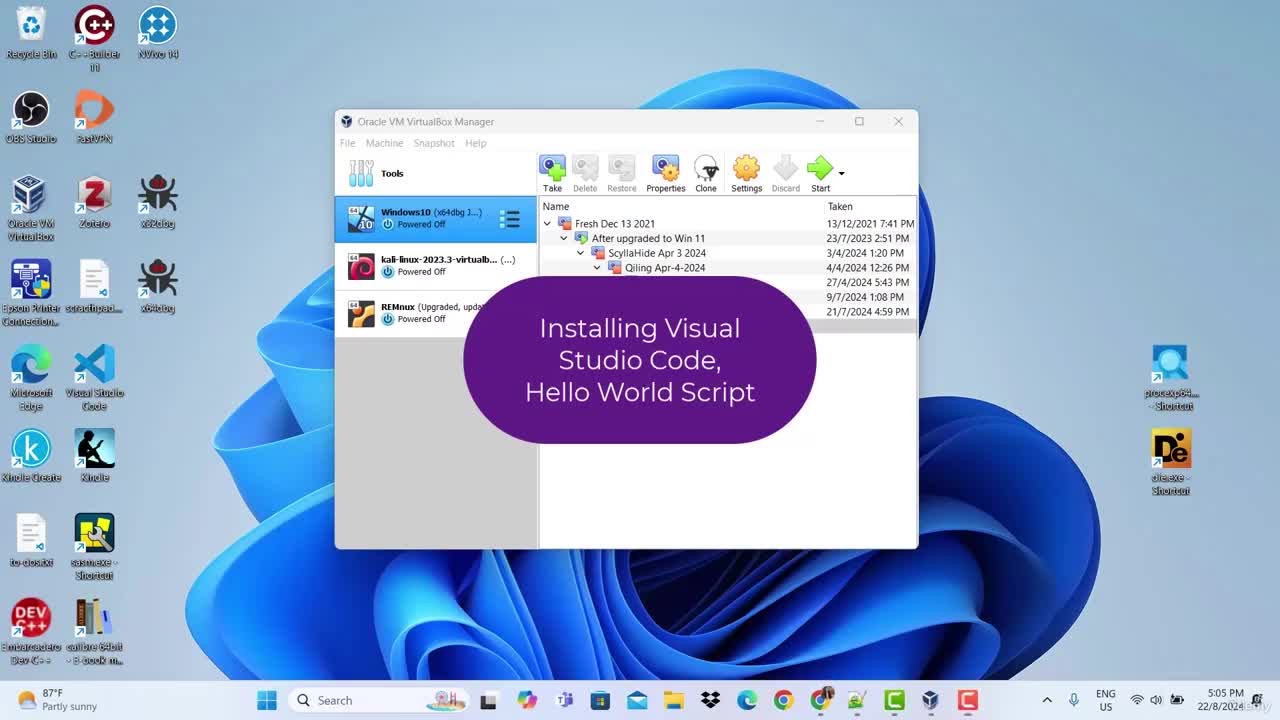Open the Help menu in VirtualBox

tap(475, 143)
